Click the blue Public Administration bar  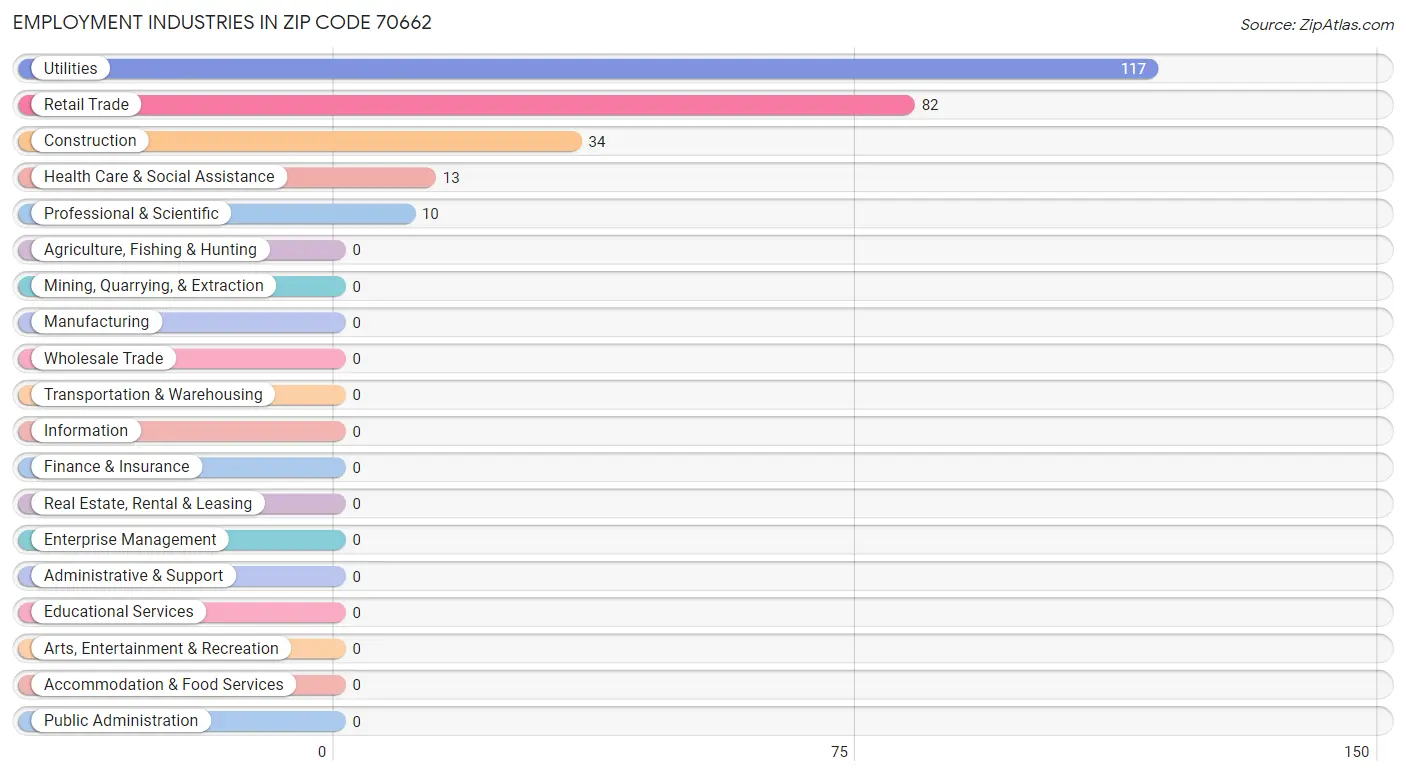[x=181, y=720]
